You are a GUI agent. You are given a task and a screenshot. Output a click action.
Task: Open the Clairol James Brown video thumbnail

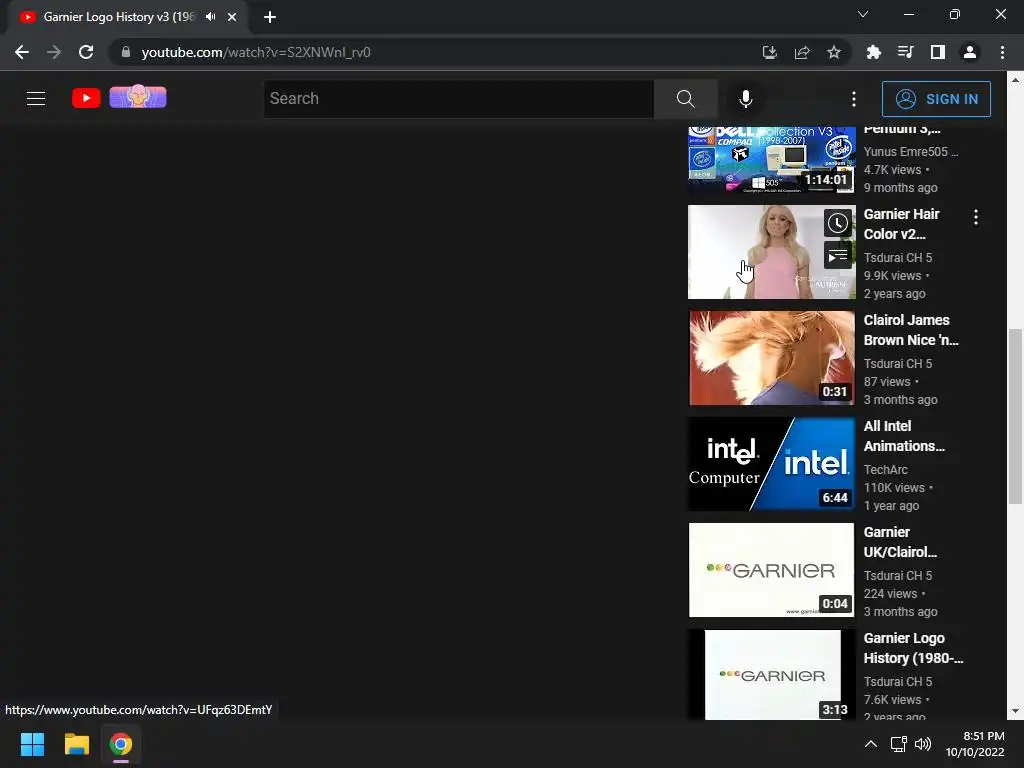click(x=771, y=358)
